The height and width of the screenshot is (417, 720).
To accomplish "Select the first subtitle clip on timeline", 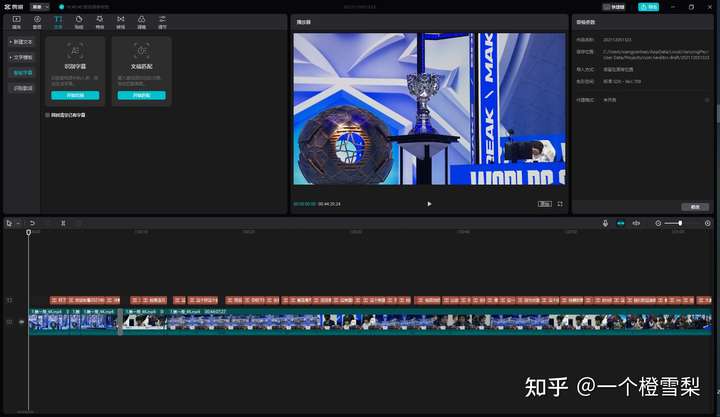I will pos(58,300).
